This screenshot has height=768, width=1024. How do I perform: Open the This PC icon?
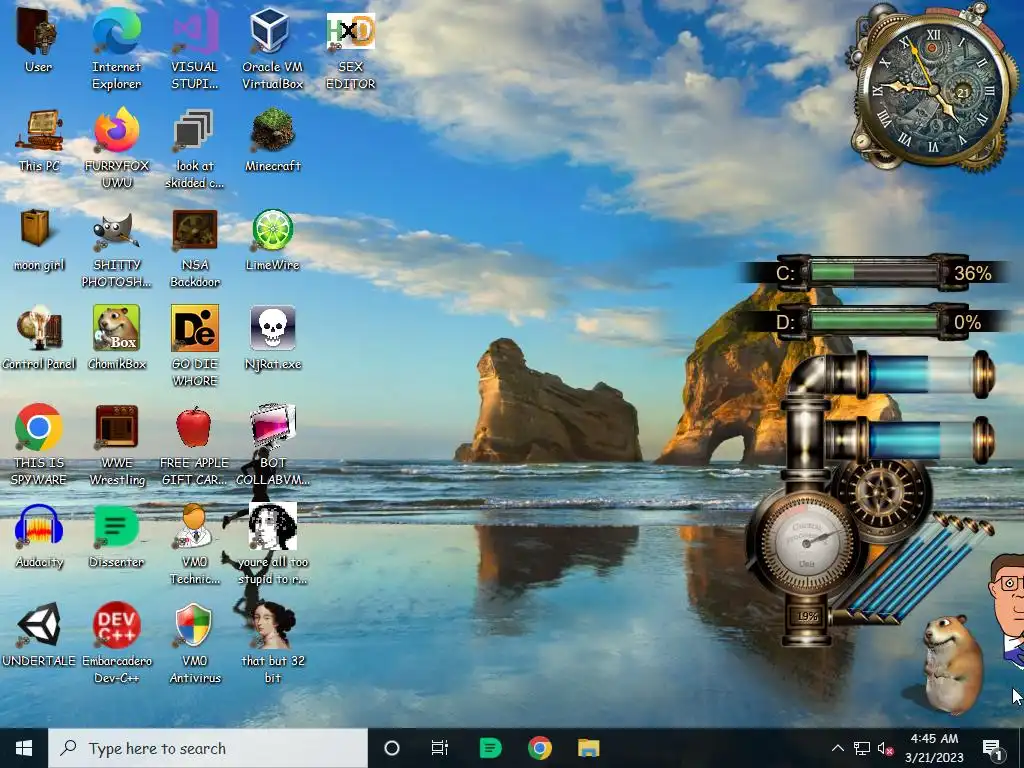(x=39, y=140)
